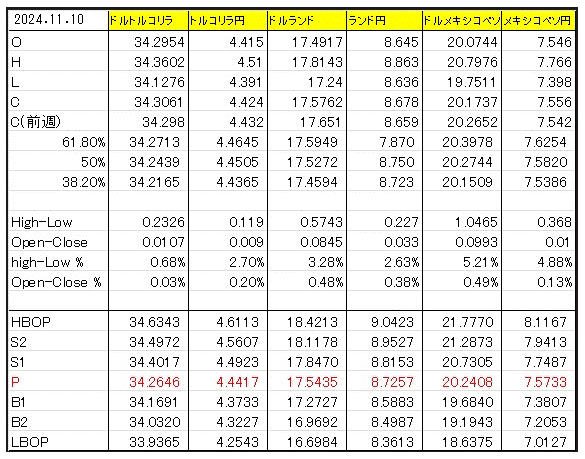Click the ドルトルコリラ yellow header cell

click(x=148, y=21)
